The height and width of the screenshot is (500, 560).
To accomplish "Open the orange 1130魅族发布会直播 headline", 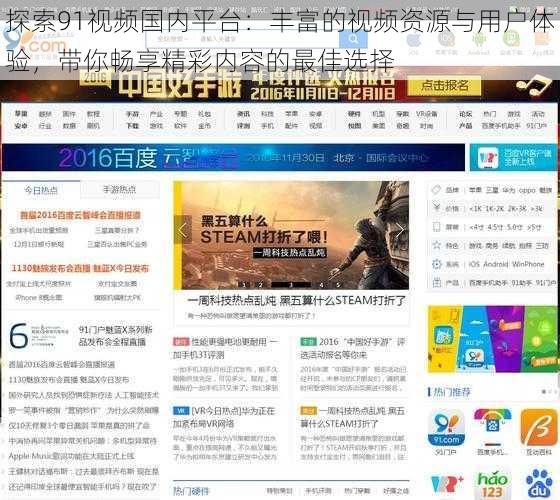I will 80,268.
